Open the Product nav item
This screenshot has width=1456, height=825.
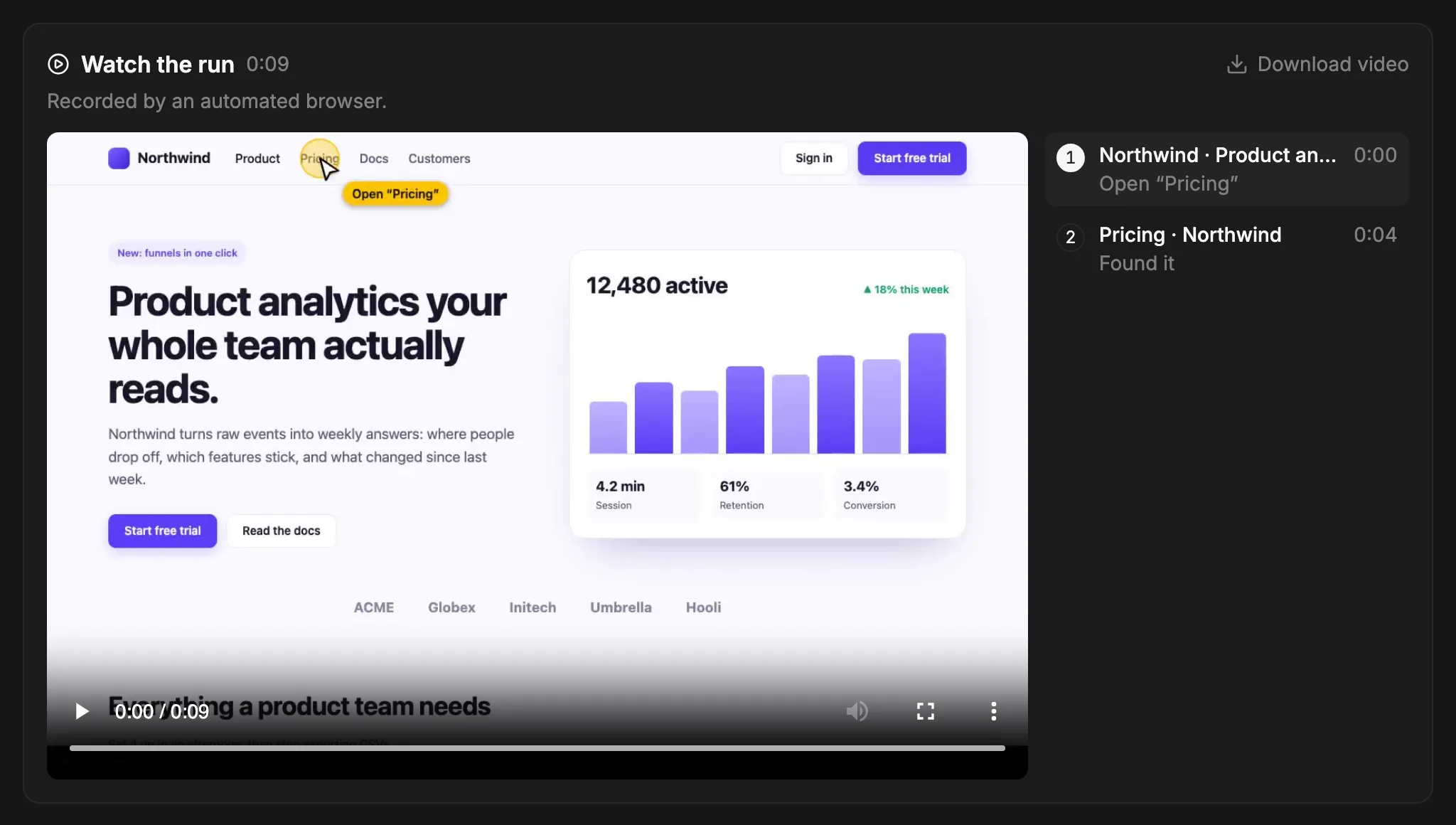pos(257,159)
